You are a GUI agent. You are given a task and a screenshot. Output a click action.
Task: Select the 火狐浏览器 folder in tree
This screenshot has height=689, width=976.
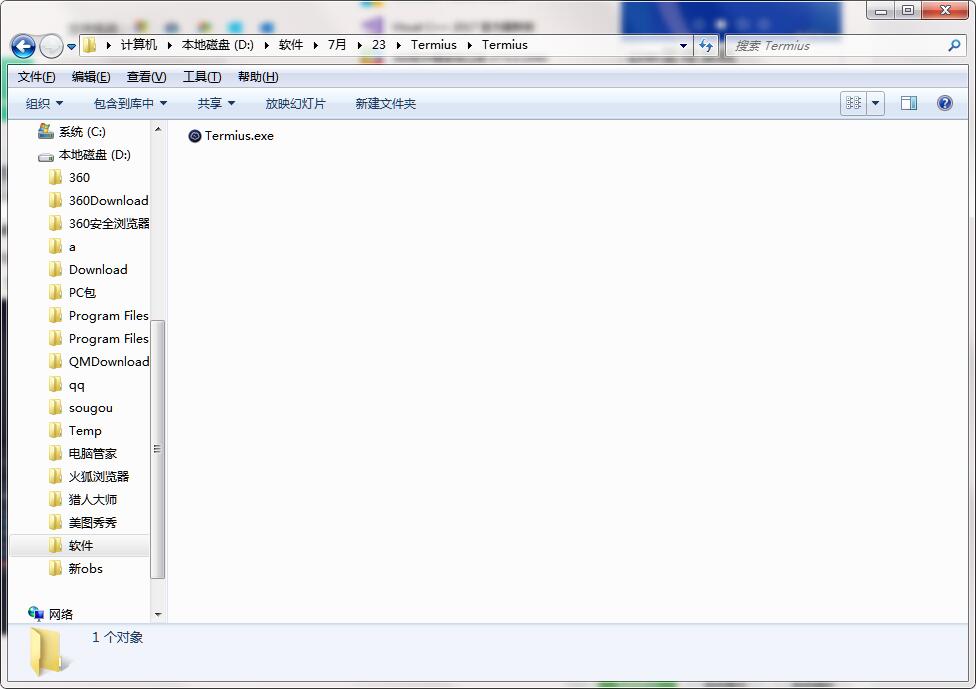tap(99, 477)
